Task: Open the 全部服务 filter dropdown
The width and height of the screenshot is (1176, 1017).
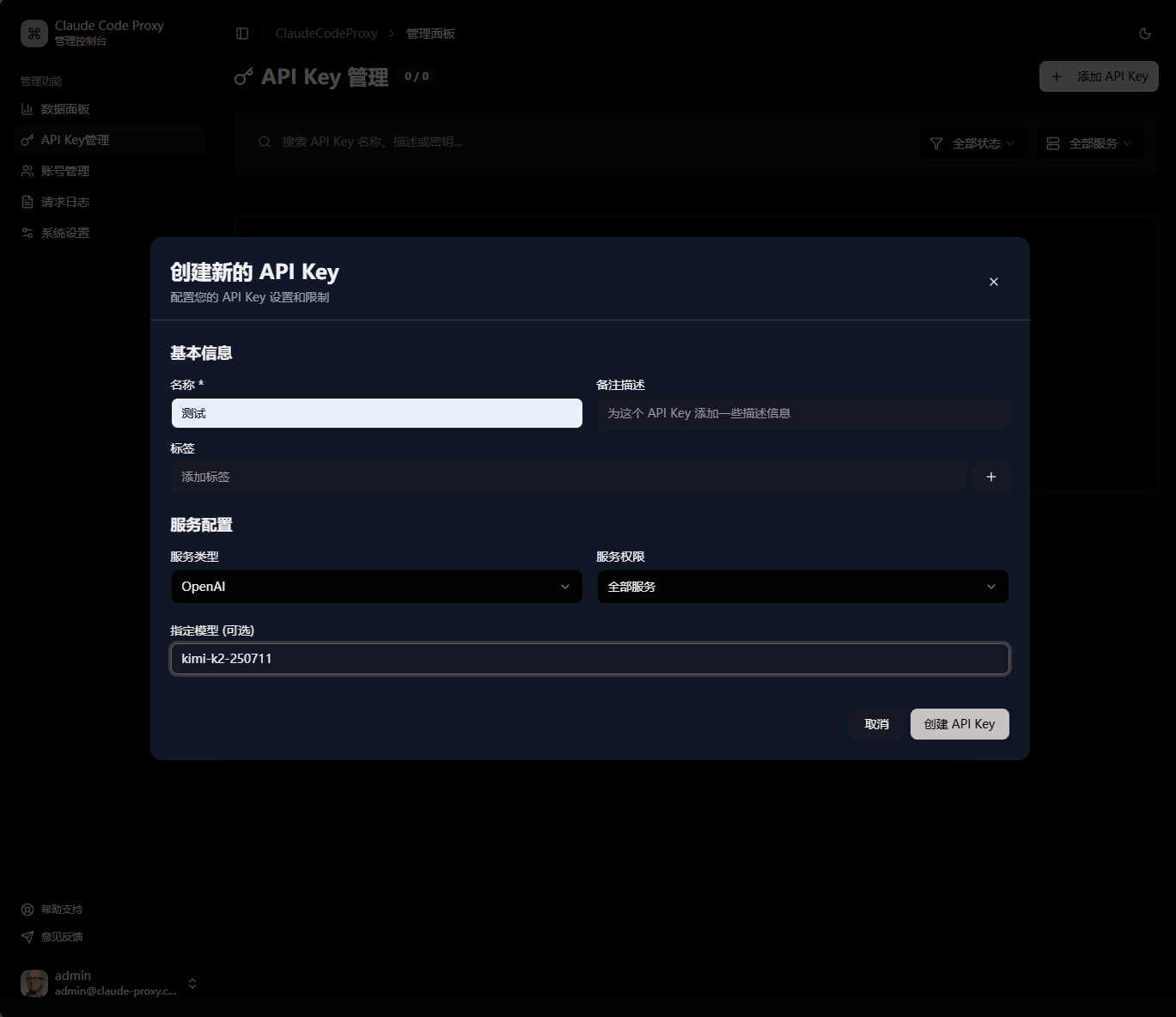Action: [1089, 143]
